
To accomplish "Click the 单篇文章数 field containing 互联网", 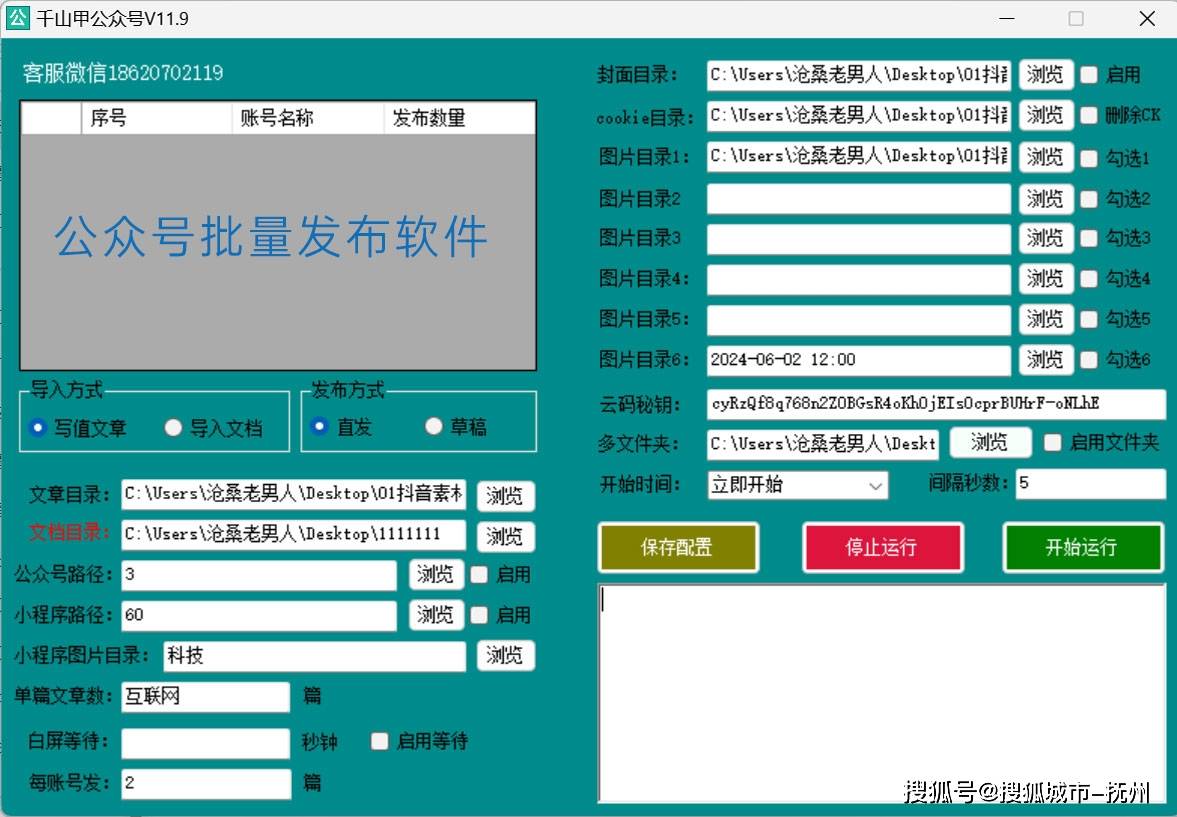I will (x=206, y=697).
